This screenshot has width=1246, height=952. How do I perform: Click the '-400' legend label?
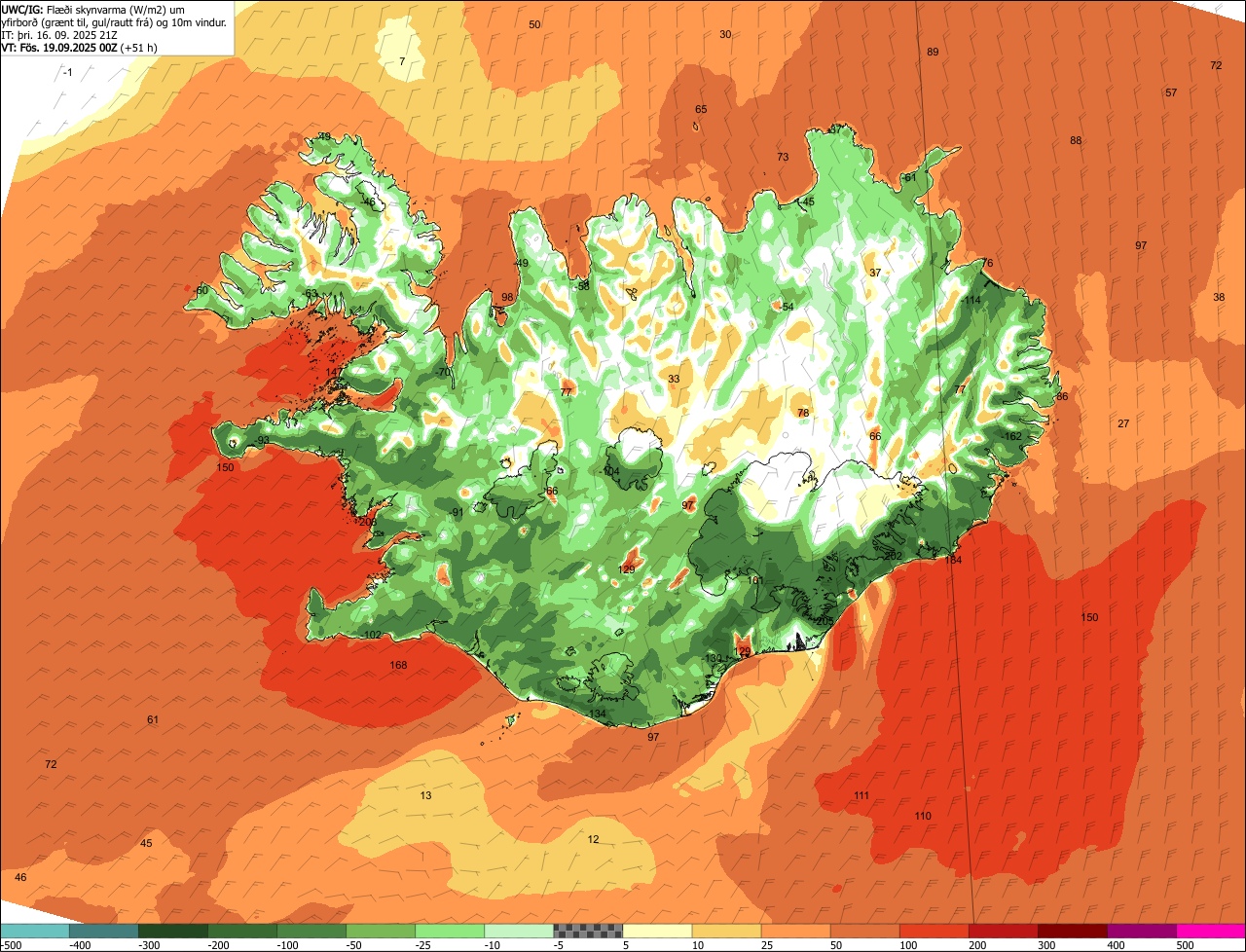[x=81, y=945]
